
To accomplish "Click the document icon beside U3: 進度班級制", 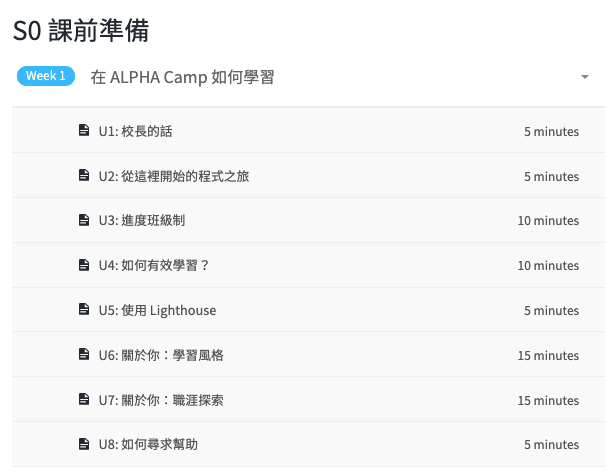I will coord(84,220).
